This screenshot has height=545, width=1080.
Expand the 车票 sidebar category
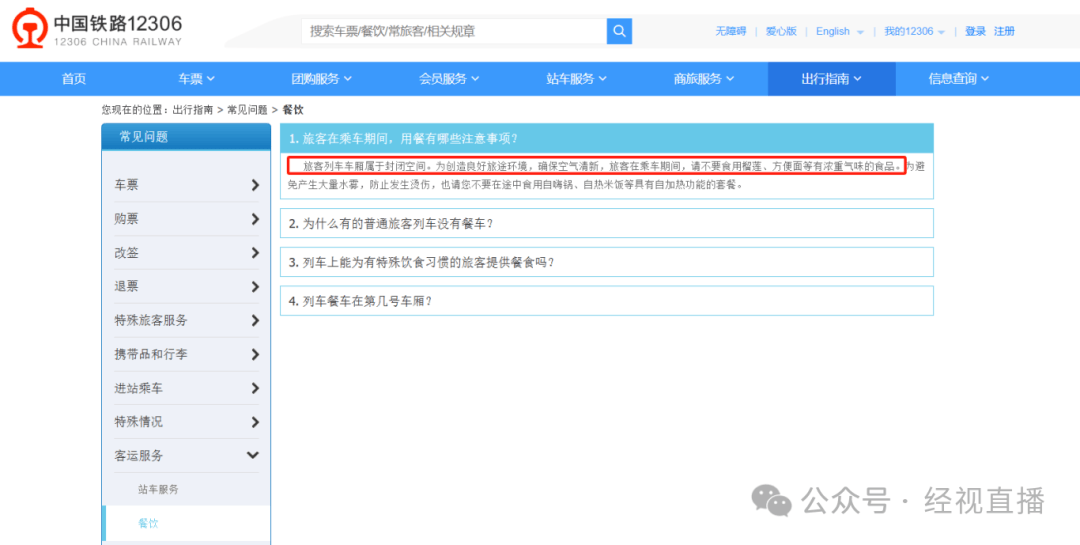(x=187, y=185)
